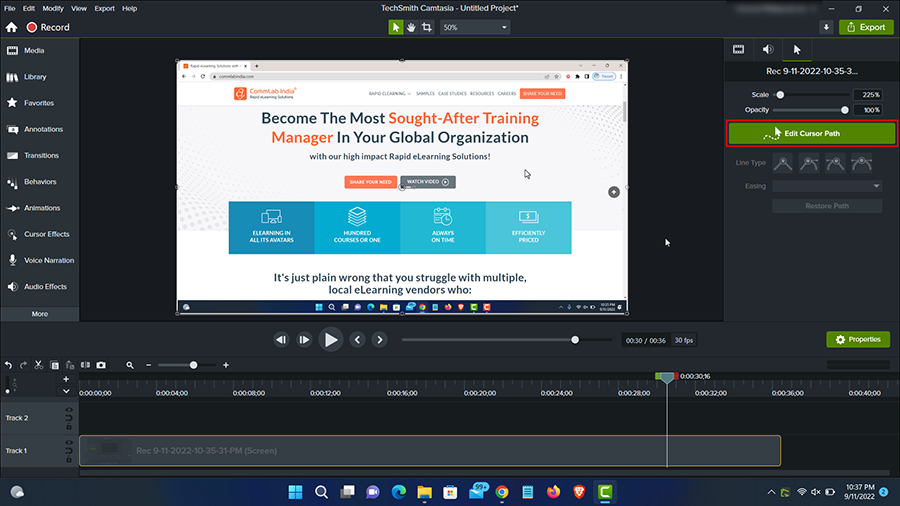Open the Cursor Effects panel
The width and height of the screenshot is (900, 506).
(x=40, y=234)
